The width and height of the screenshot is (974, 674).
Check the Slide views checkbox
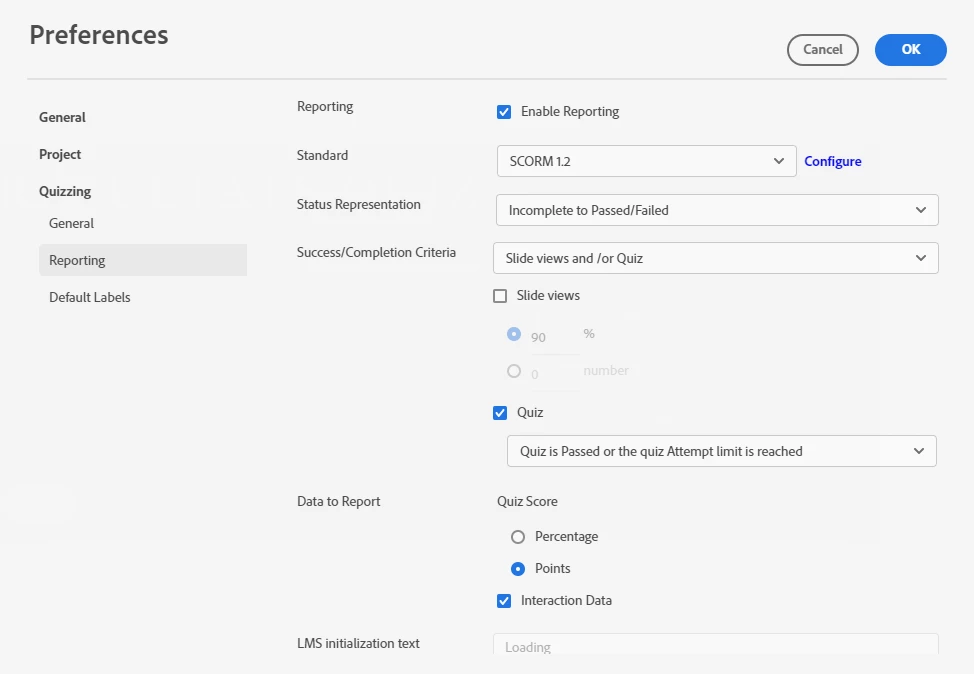(x=501, y=296)
